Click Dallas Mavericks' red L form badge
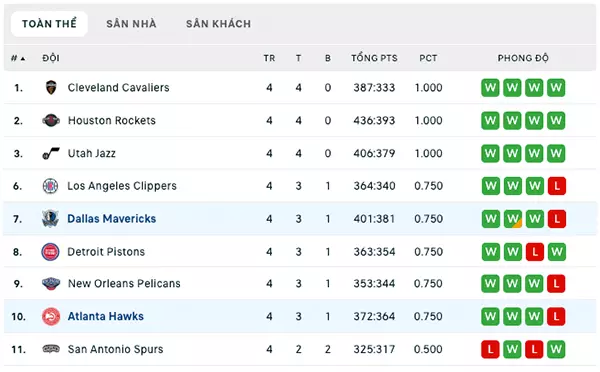600x372 pixels. point(556,219)
